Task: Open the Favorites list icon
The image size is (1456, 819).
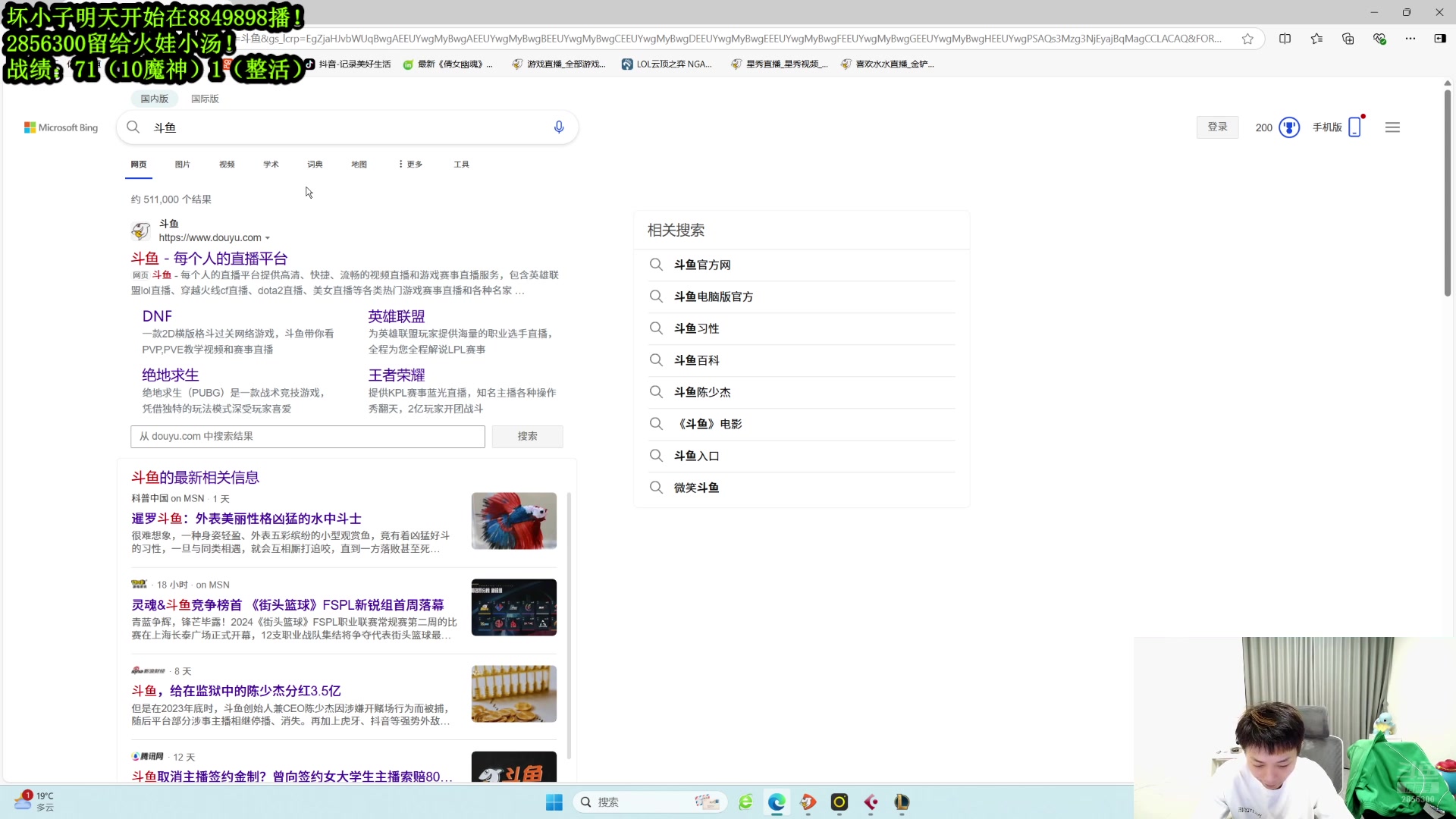Action: [1316, 39]
